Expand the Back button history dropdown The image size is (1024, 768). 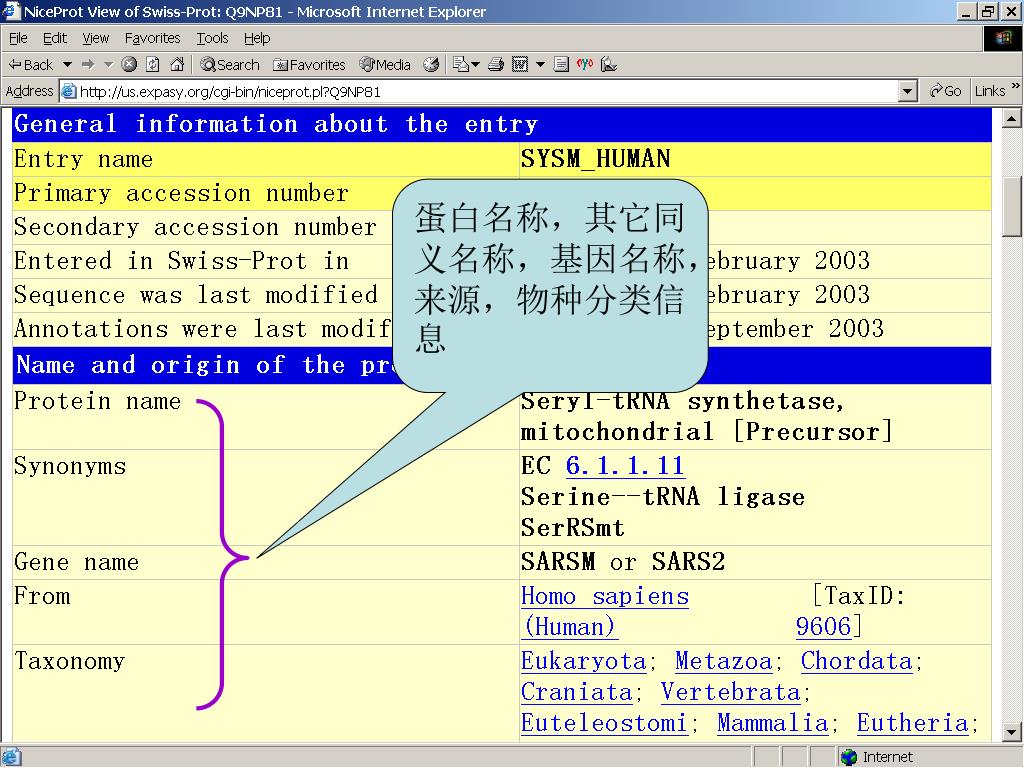coord(67,65)
